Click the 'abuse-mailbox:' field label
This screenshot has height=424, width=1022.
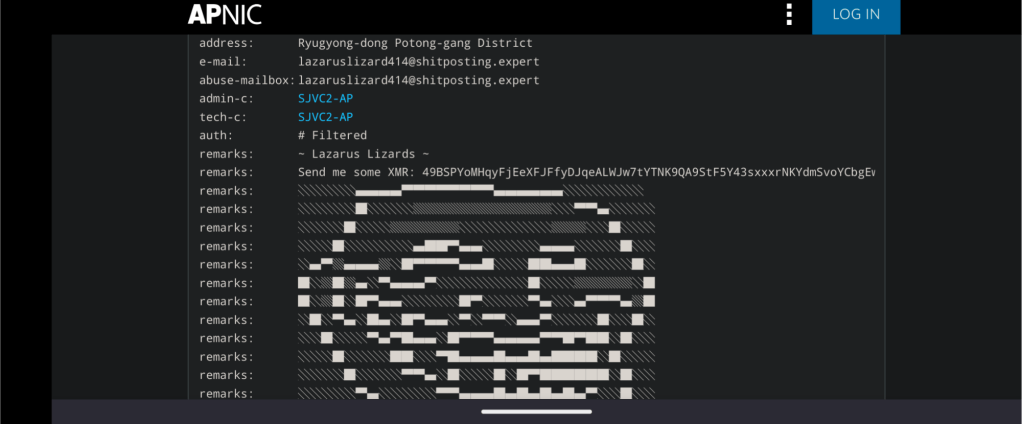coord(247,80)
